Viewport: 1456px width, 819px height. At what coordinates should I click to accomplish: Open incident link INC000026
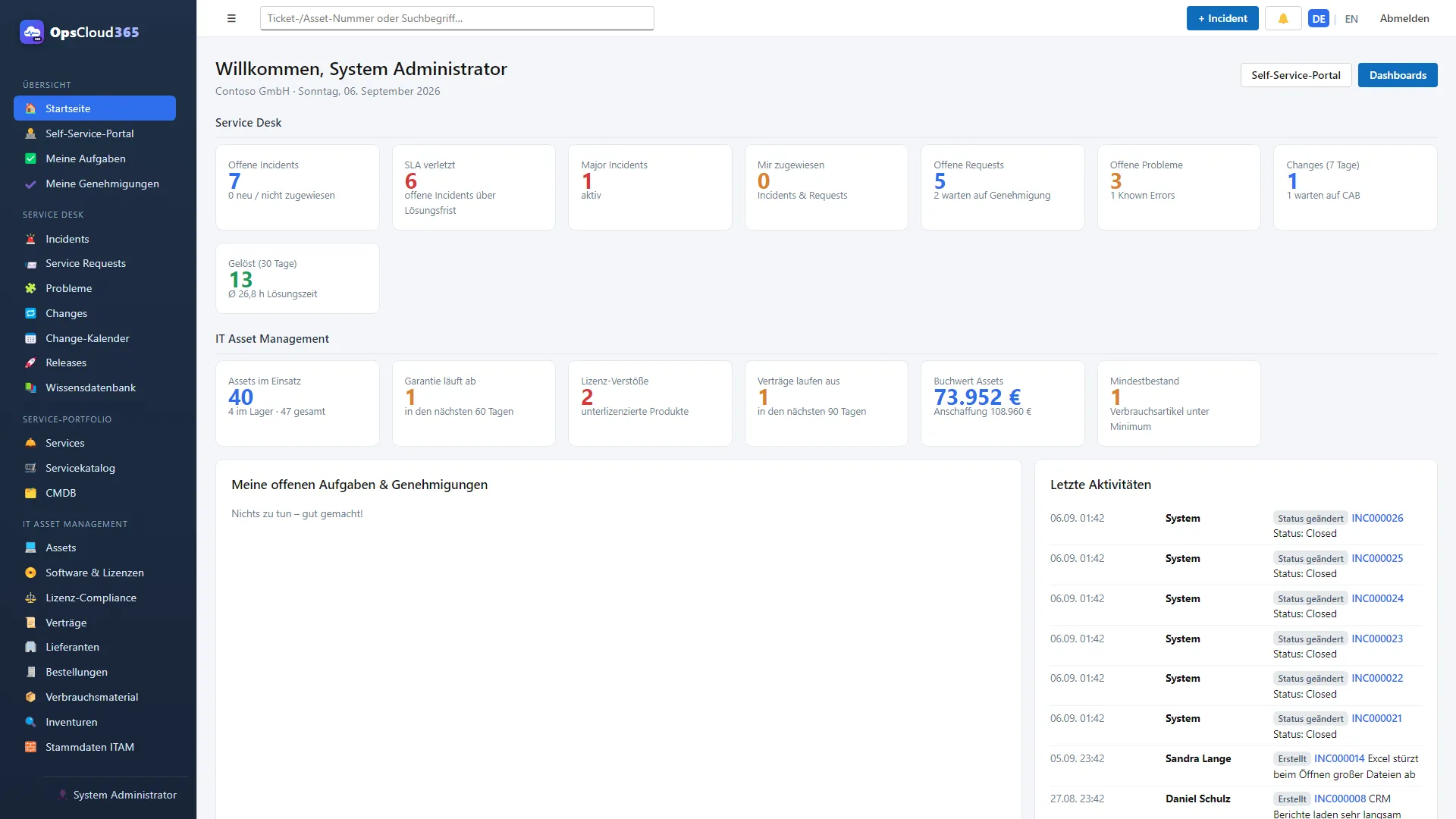coord(1377,518)
